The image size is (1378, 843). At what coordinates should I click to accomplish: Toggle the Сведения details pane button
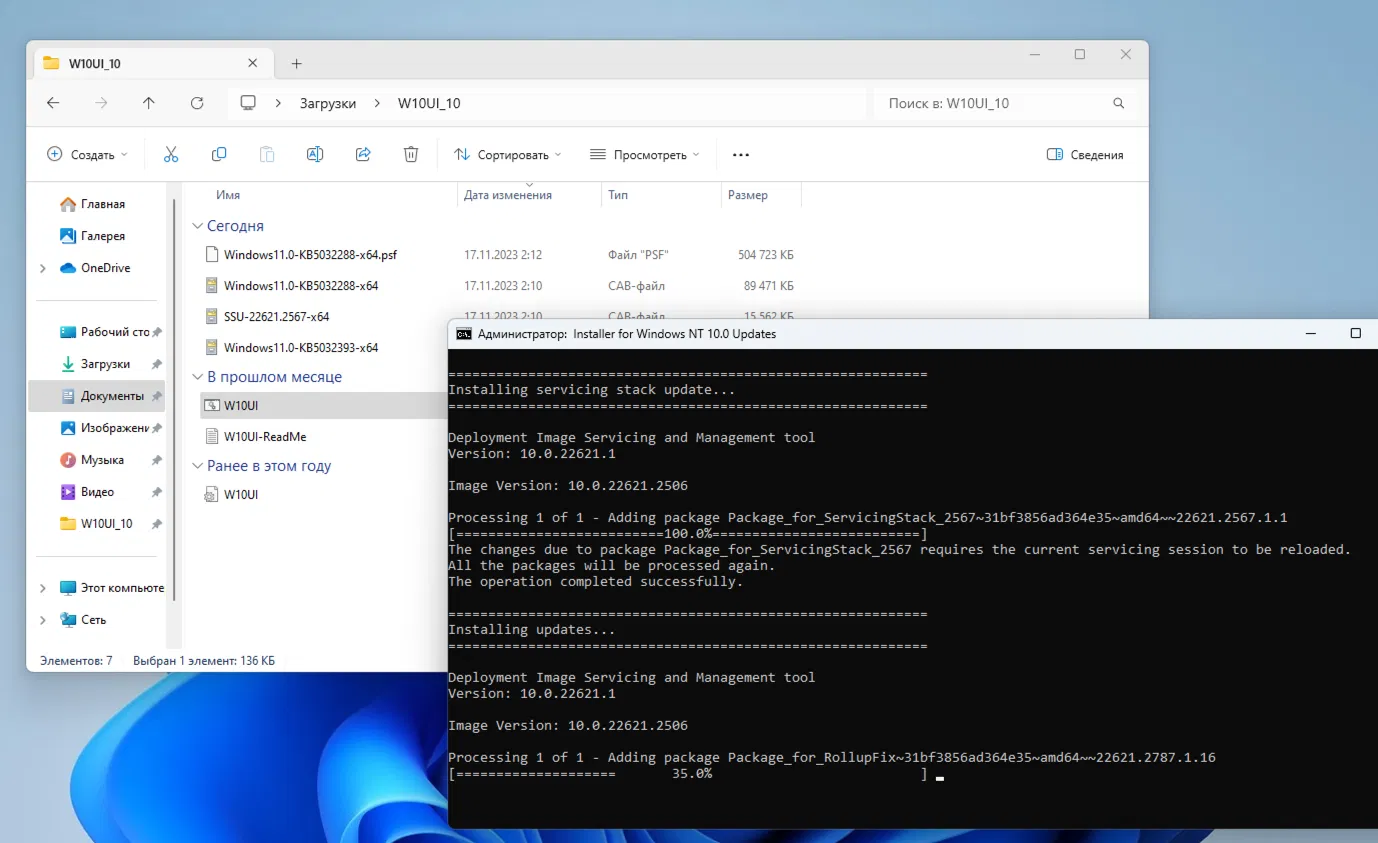pyautogui.click(x=1085, y=155)
